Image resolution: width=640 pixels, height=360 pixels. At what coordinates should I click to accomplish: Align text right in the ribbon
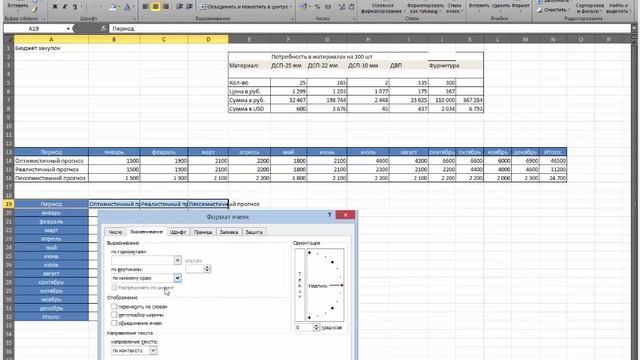166,7
